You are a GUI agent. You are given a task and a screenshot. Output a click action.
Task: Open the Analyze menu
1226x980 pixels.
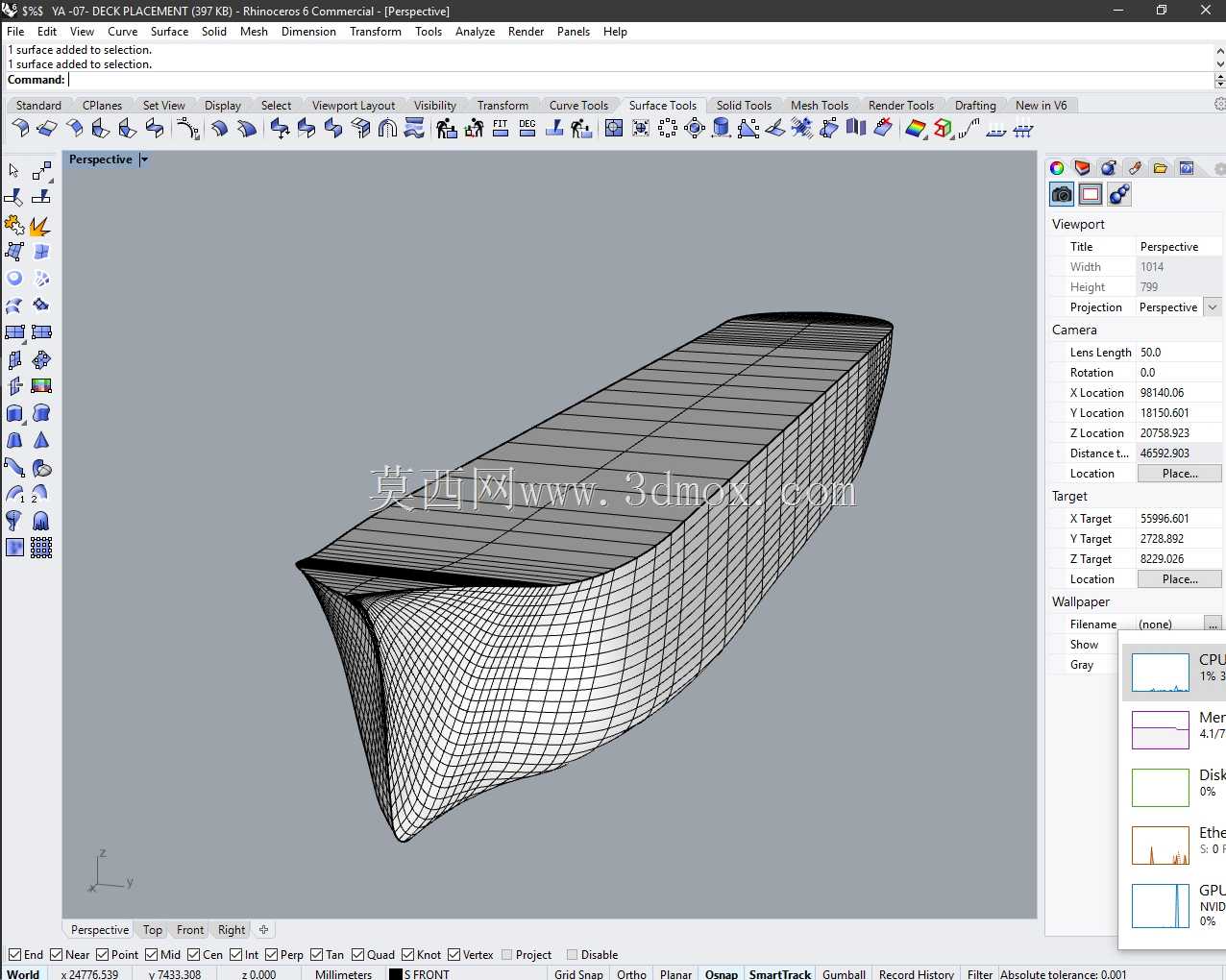tap(475, 32)
